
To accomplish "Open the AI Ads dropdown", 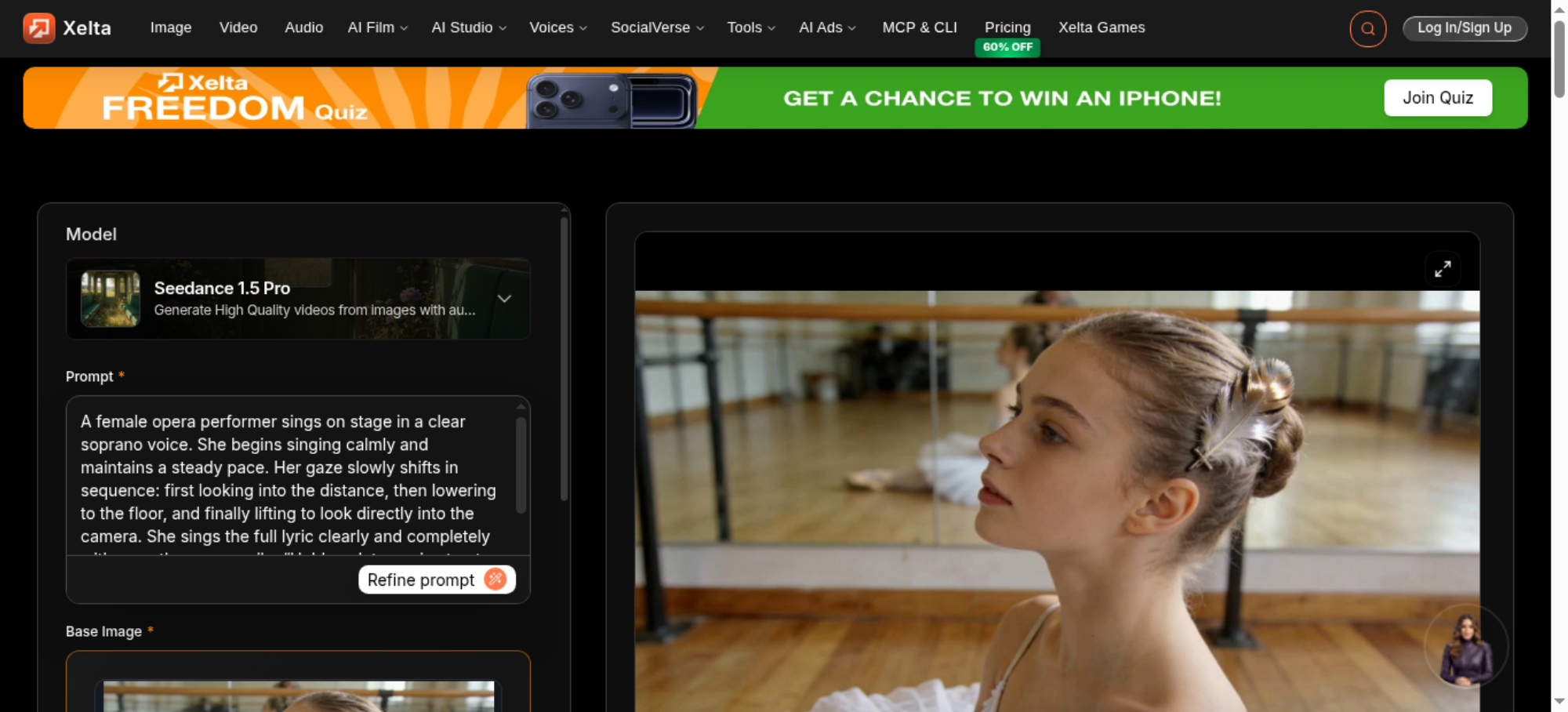I will click(x=828, y=27).
